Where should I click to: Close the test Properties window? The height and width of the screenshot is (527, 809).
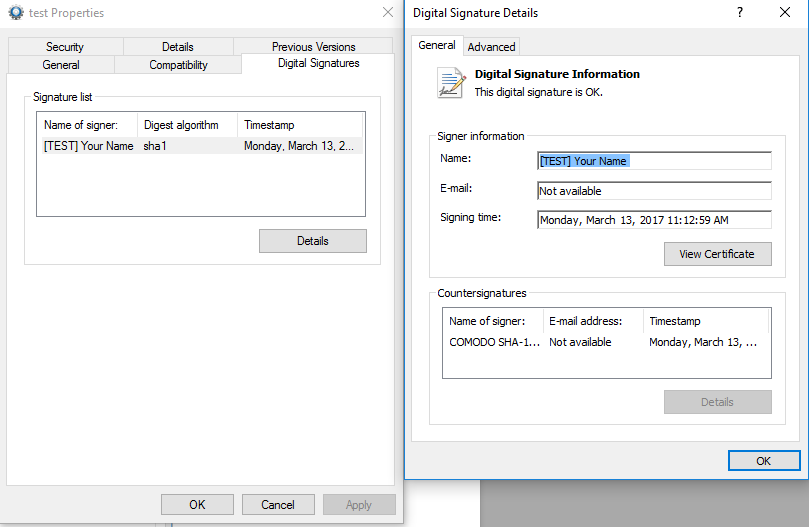pos(388,12)
